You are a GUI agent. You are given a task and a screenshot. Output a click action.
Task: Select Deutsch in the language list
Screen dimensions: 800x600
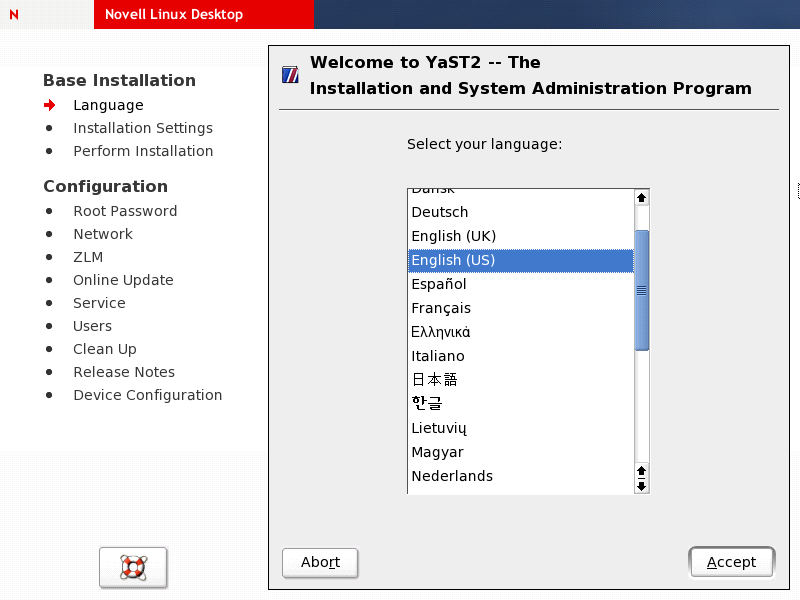point(440,212)
